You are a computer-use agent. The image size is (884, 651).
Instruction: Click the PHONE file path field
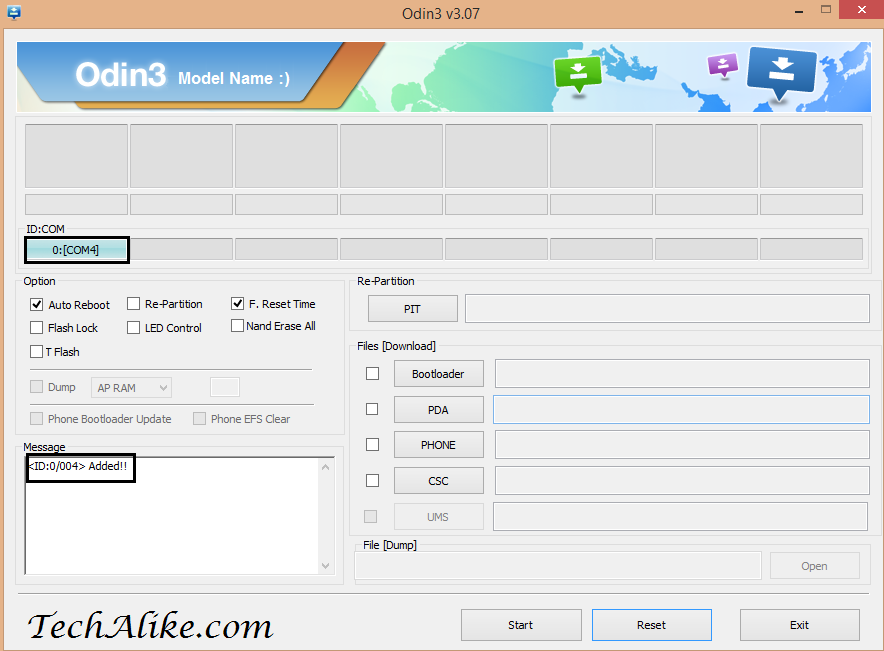click(x=682, y=445)
